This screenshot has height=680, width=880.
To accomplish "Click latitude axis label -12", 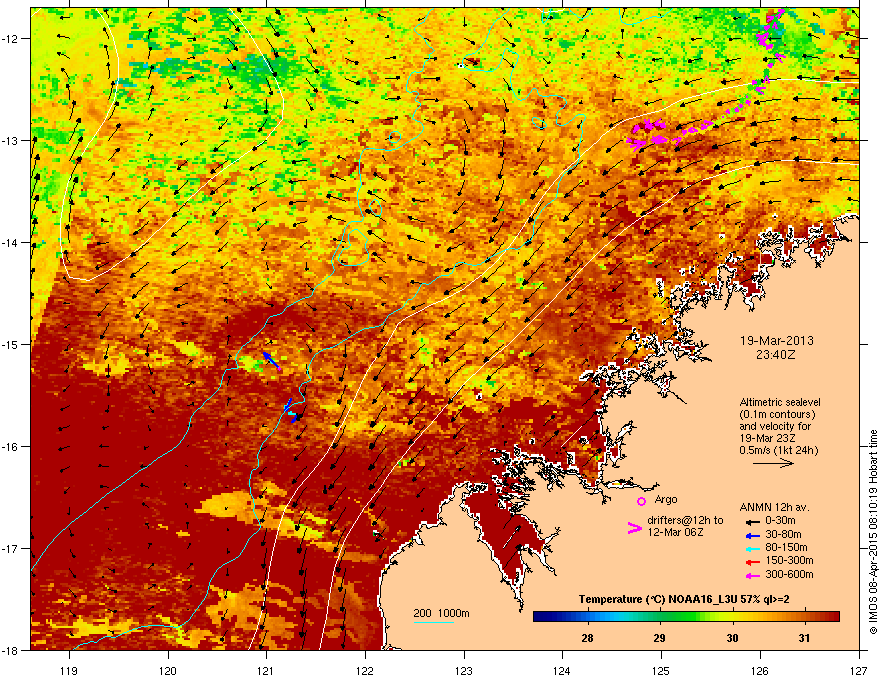I will pos(11,39).
